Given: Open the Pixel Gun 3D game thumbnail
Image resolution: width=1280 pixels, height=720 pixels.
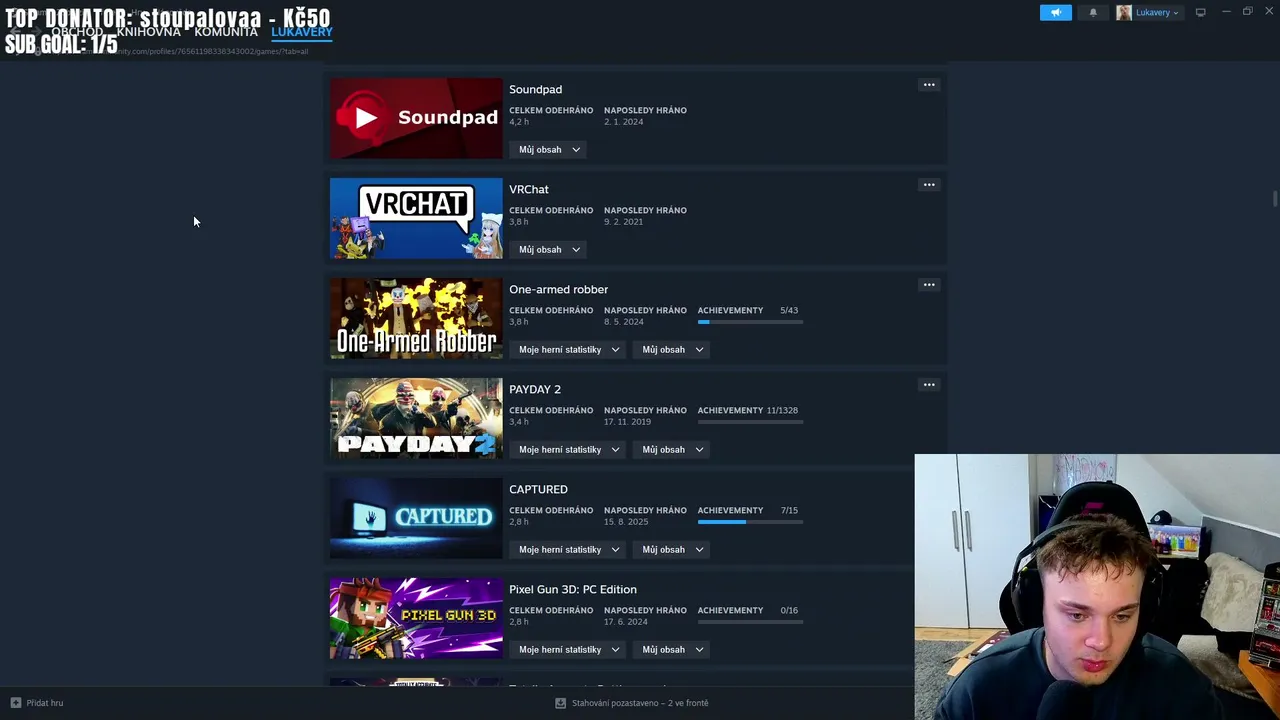Looking at the screenshot, I should tap(416, 618).
